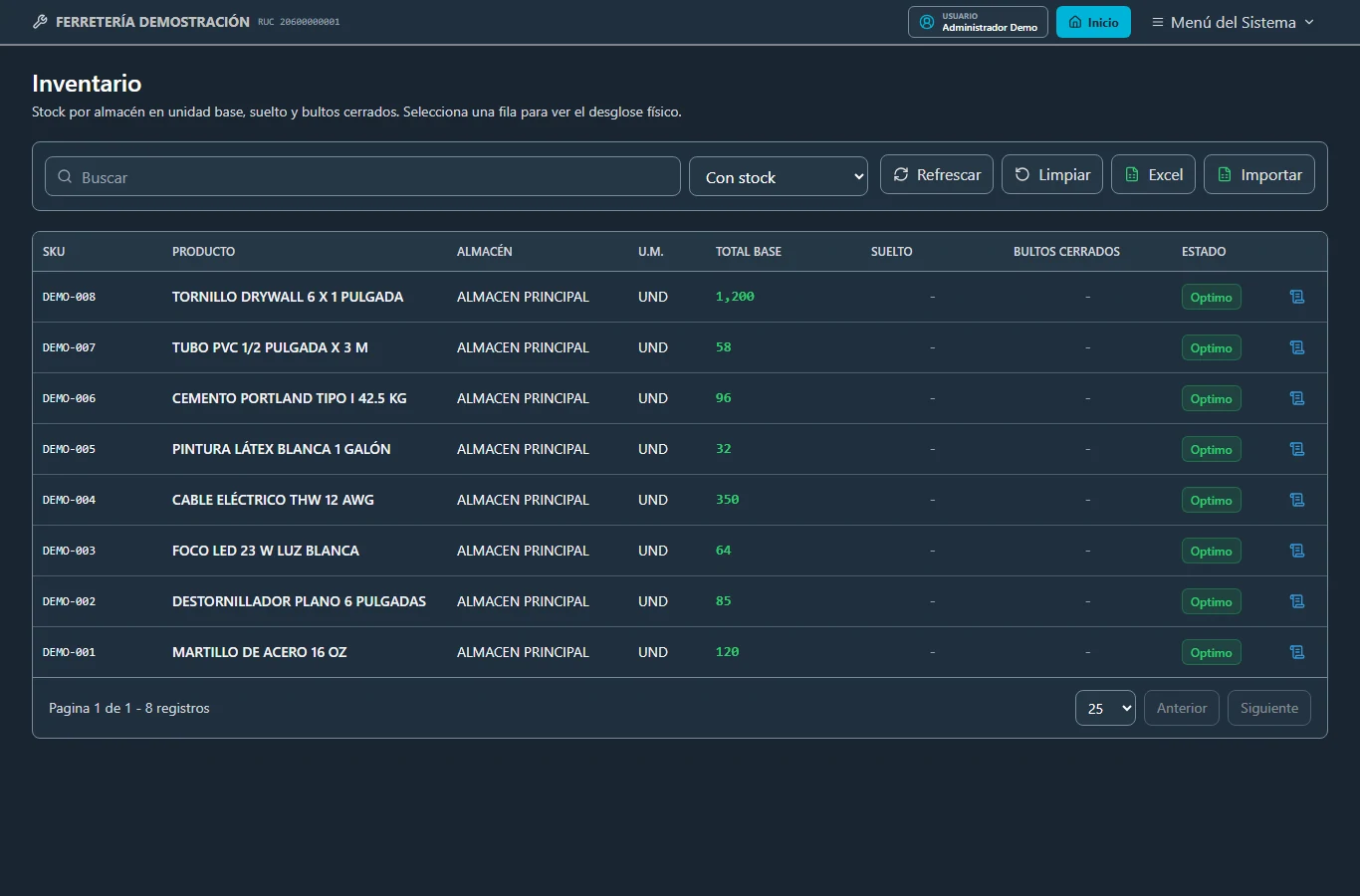Open detail icon for TUBO PVC row
The image size is (1360, 896).
pos(1296,347)
